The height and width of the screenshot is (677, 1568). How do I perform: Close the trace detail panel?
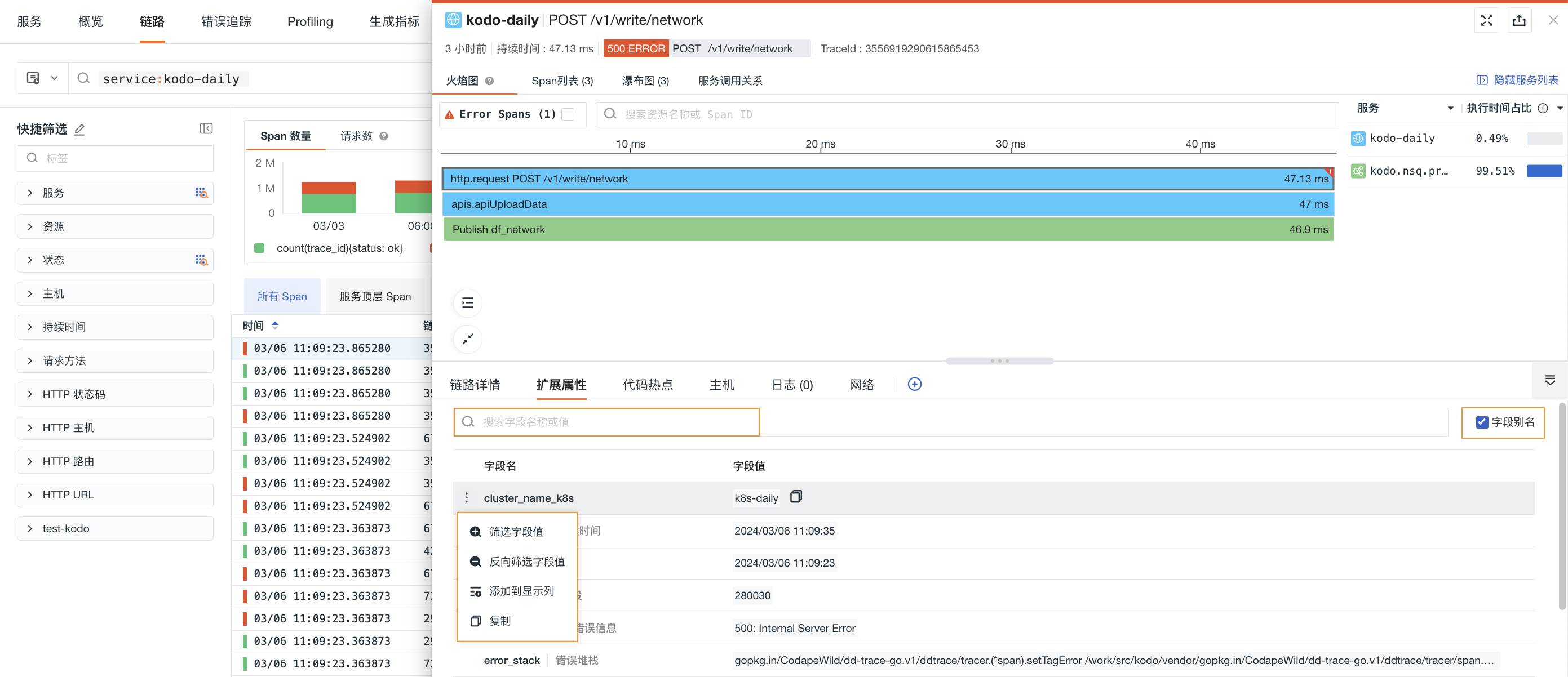(x=1553, y=20)
